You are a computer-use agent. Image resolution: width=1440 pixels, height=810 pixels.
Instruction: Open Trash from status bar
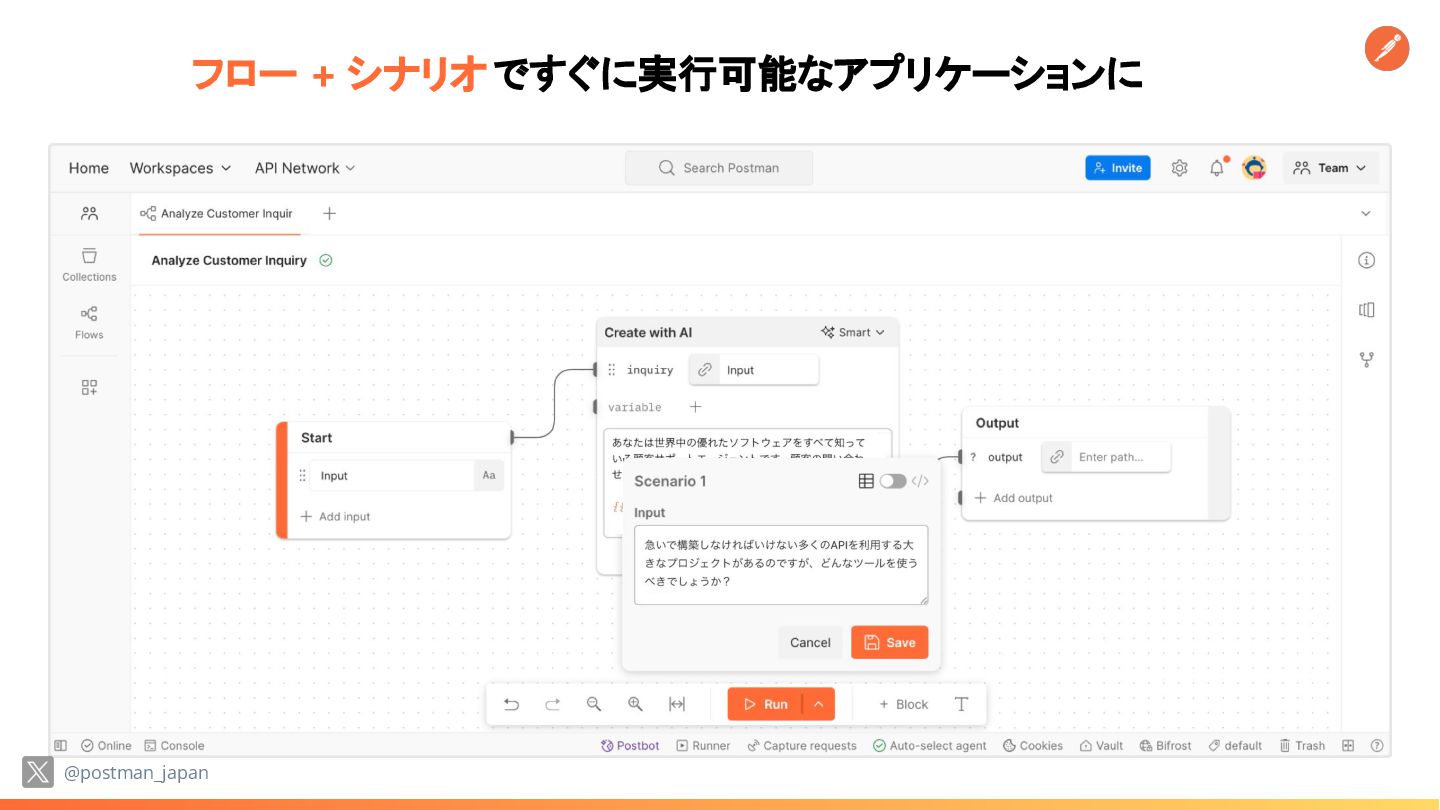[1301, 746]
